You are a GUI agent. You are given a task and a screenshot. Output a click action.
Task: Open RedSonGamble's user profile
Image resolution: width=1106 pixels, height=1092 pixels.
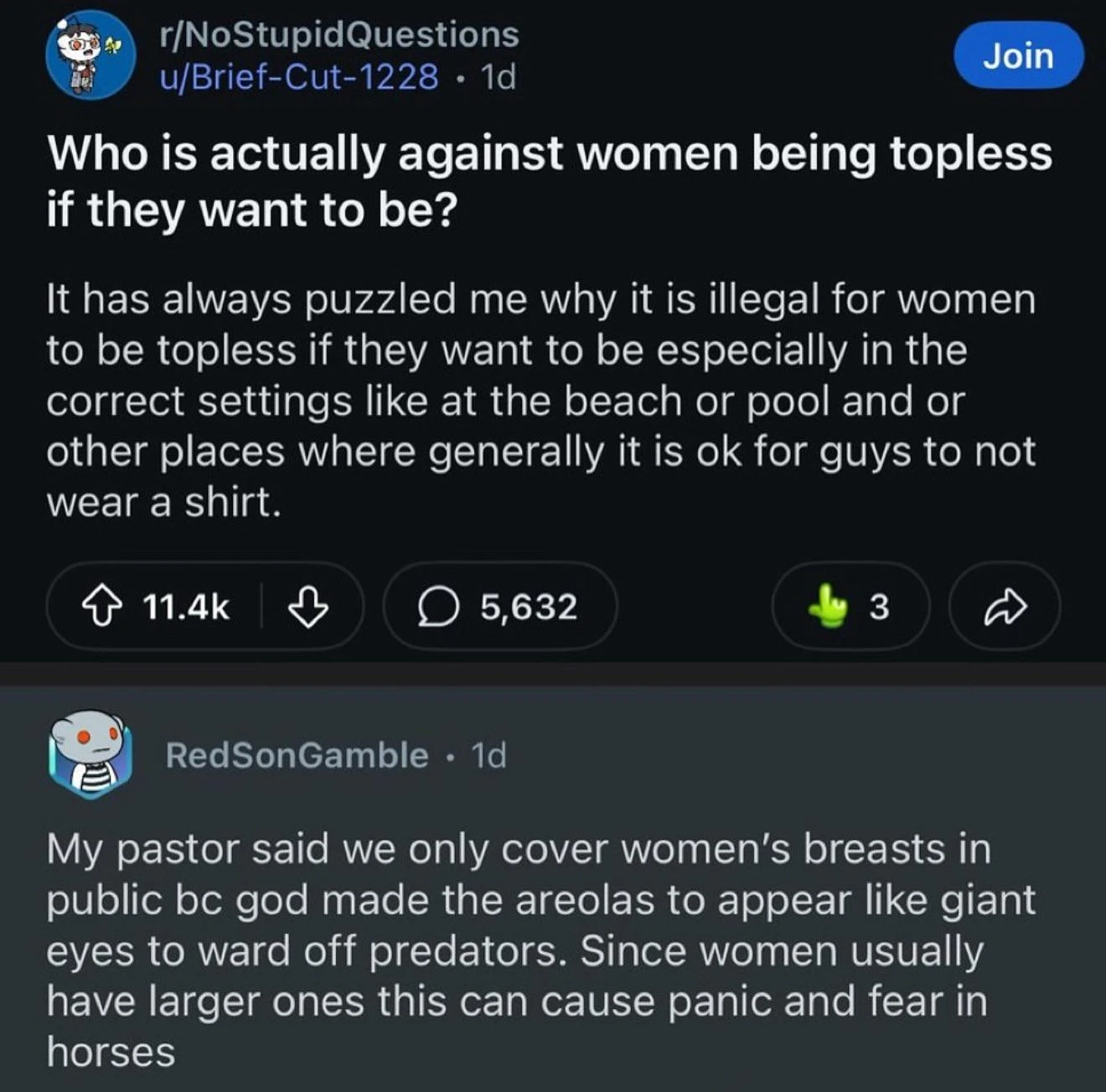(x=297, y=755)
